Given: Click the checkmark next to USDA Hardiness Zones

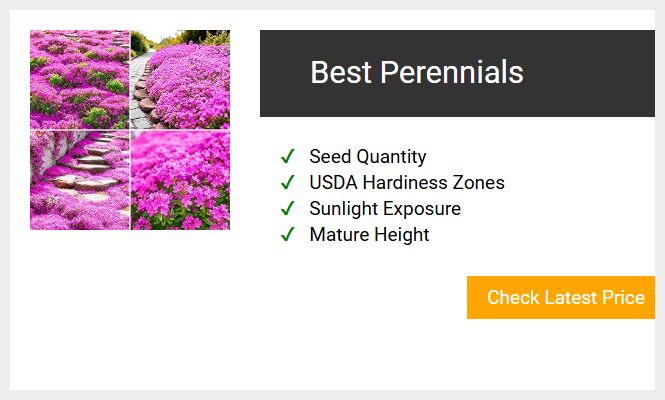Looking at the screenshot, I should point(288,183).
